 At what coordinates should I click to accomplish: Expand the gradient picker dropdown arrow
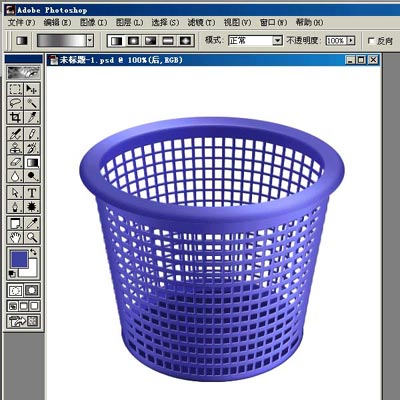point(90,41)
